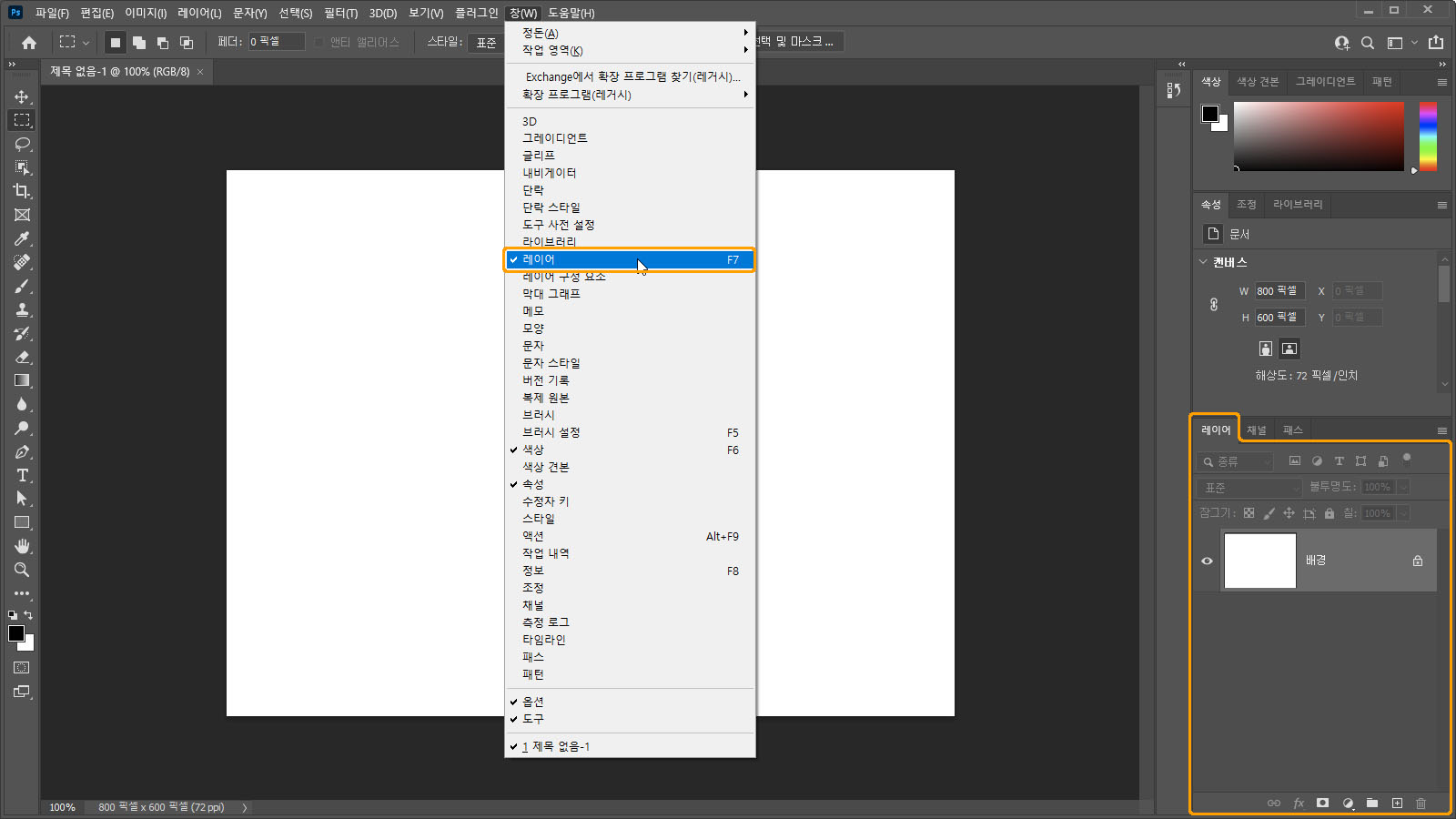Open 레이어 panel options menu
Screen dimensions: 1456x819
[1442, 430]
